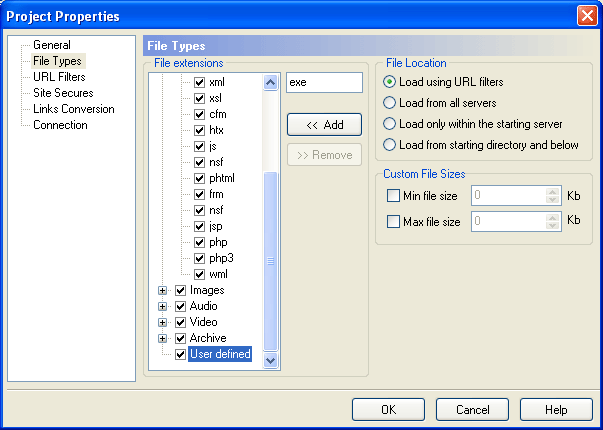Expand the Video file types node
Screen dimensions: 603x430
[162, 322]
